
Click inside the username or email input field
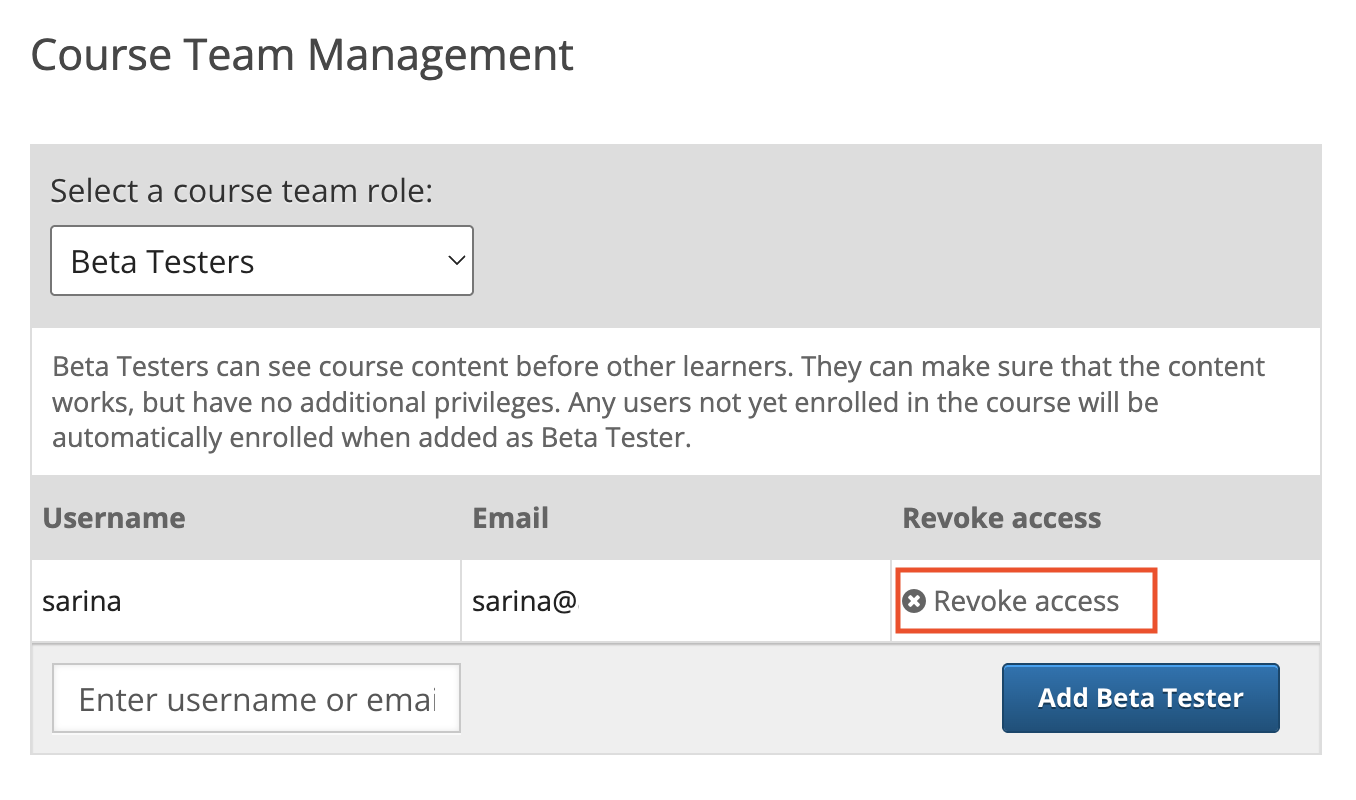(255, 698)
